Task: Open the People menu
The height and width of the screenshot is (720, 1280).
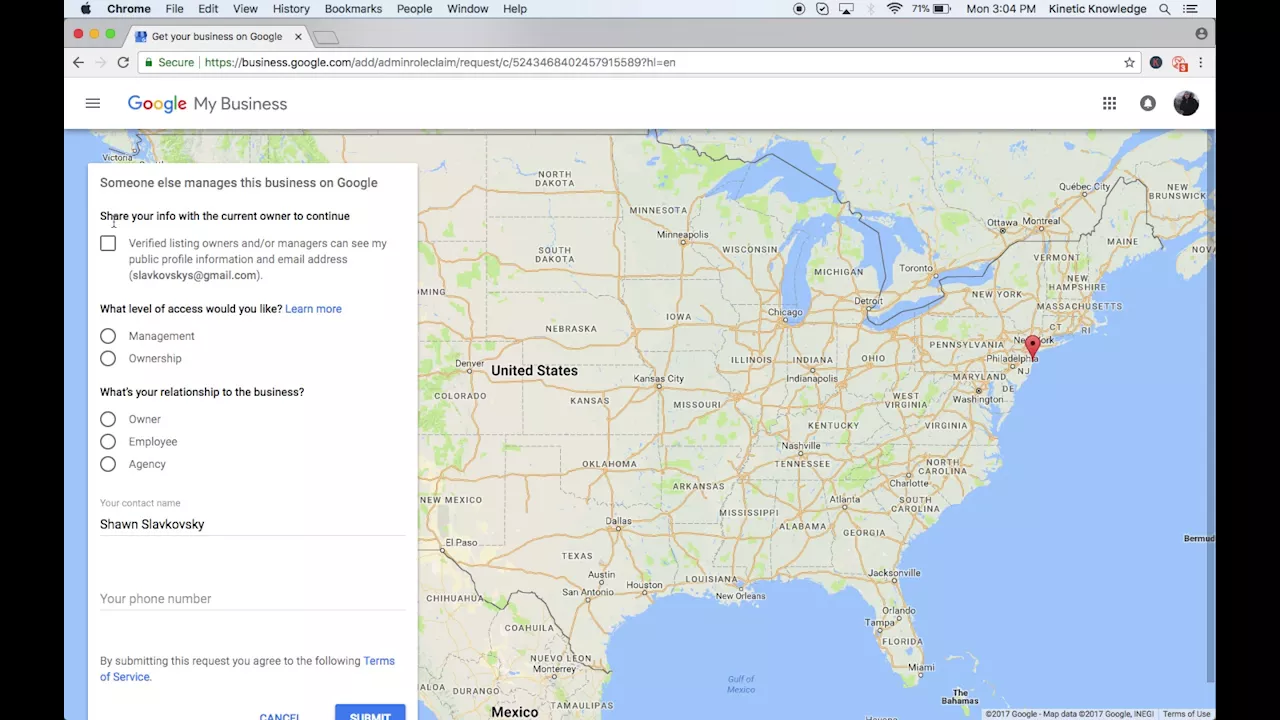Action: pos(414,9)
